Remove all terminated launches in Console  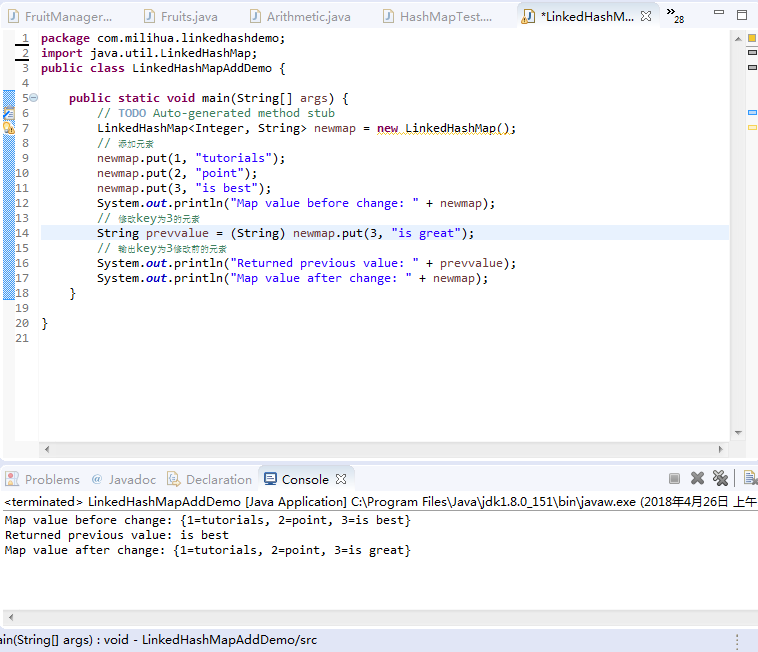(720, 478)
